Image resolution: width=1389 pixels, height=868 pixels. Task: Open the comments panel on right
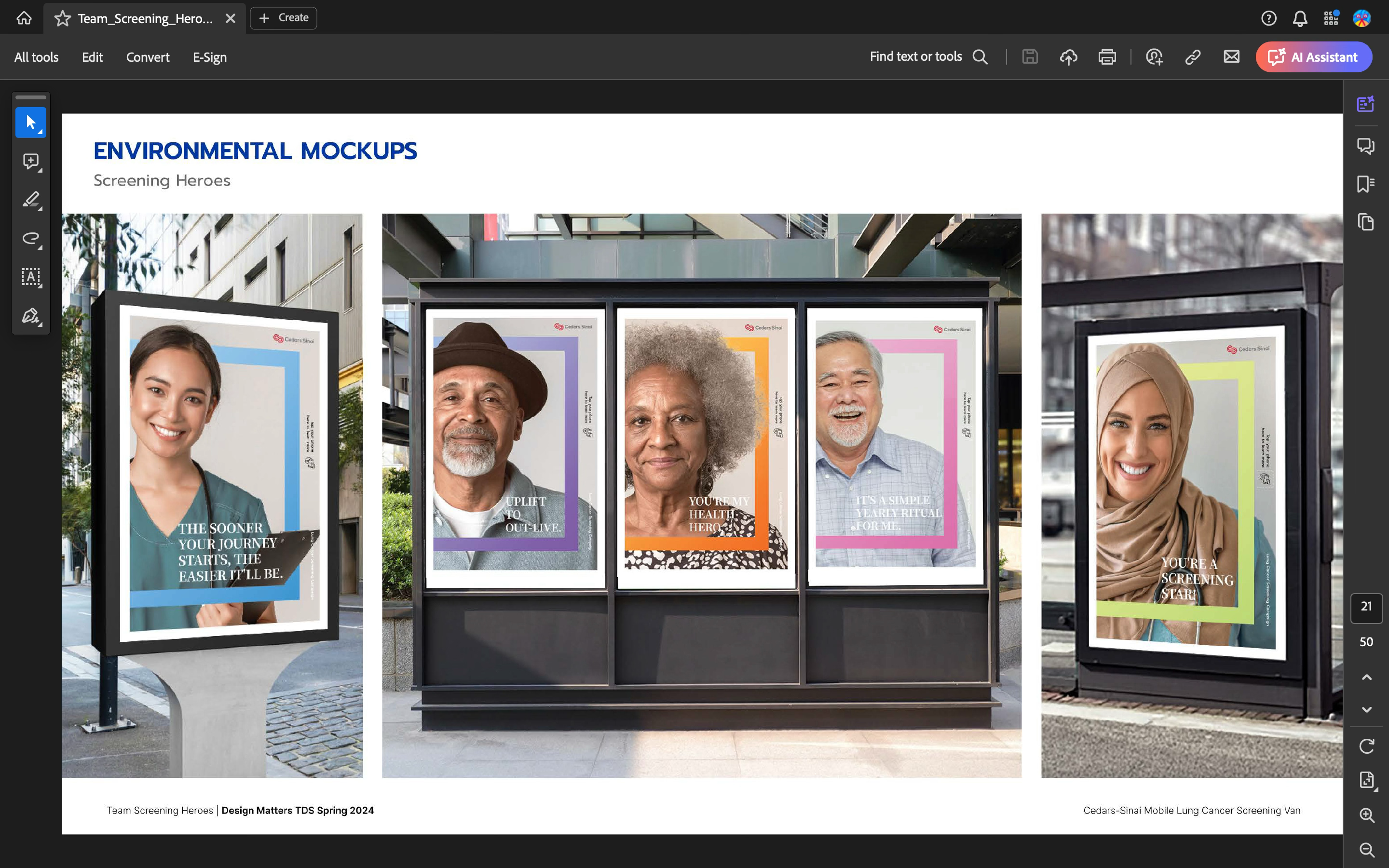[x=1365, y=146]
